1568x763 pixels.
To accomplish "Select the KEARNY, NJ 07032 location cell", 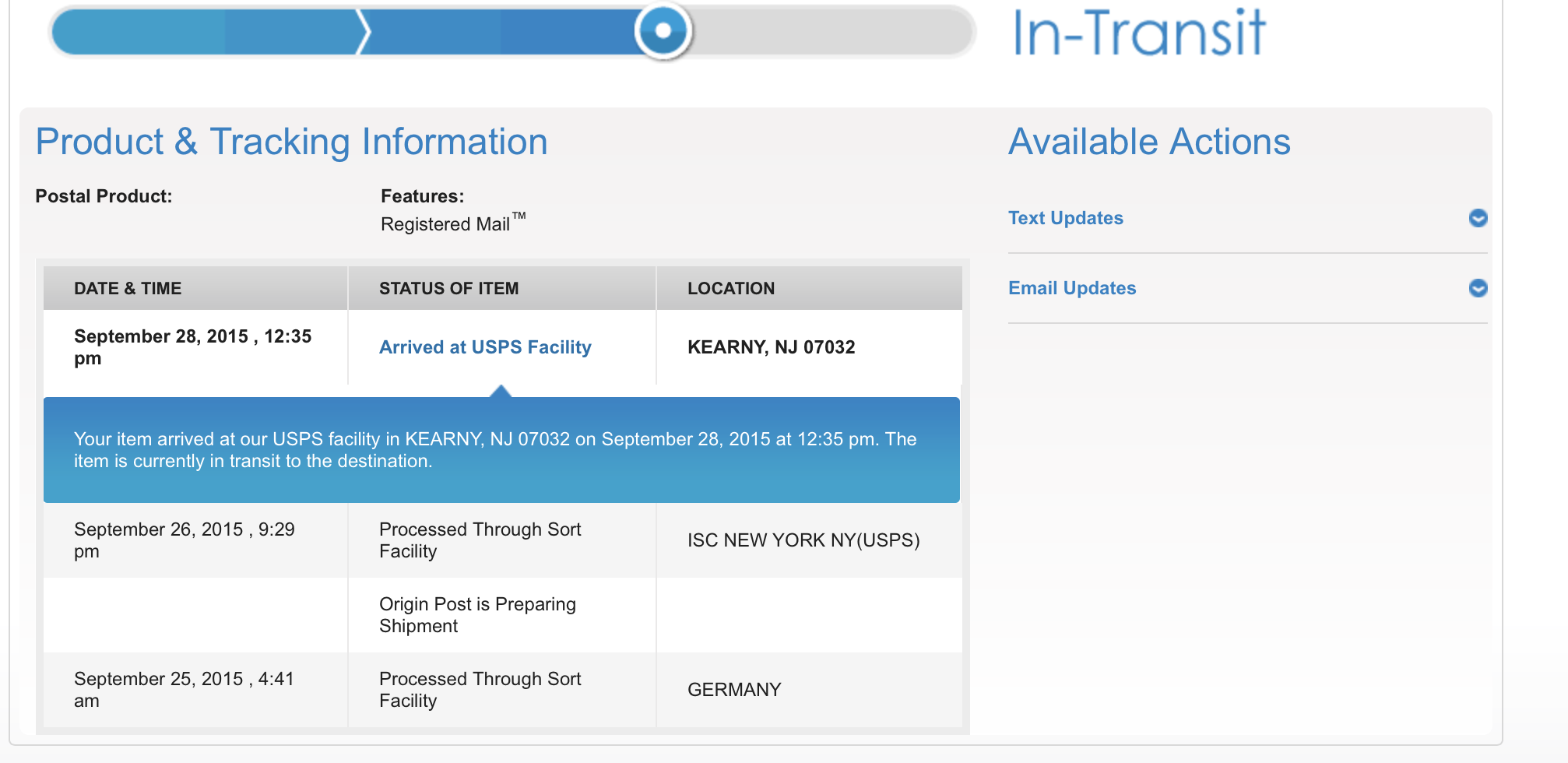I will point(771,347).
